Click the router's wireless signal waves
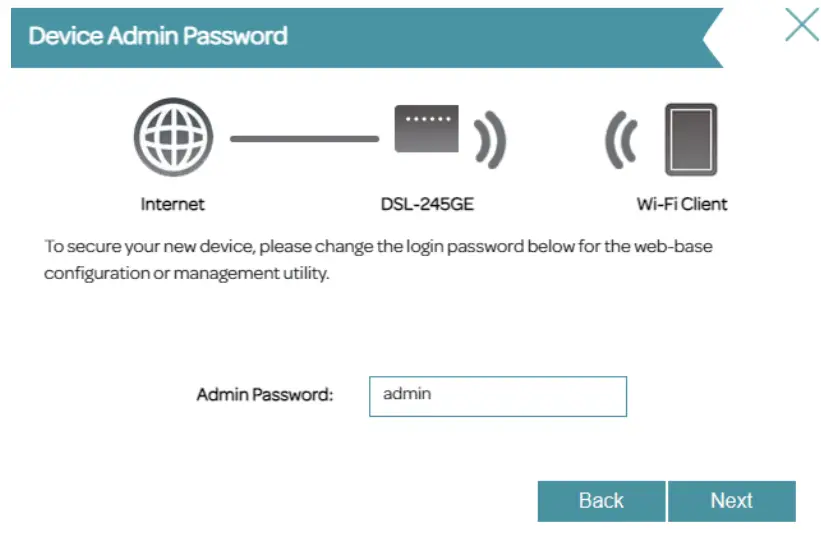This screenshot has height=533, width=821. pos(488,138)
